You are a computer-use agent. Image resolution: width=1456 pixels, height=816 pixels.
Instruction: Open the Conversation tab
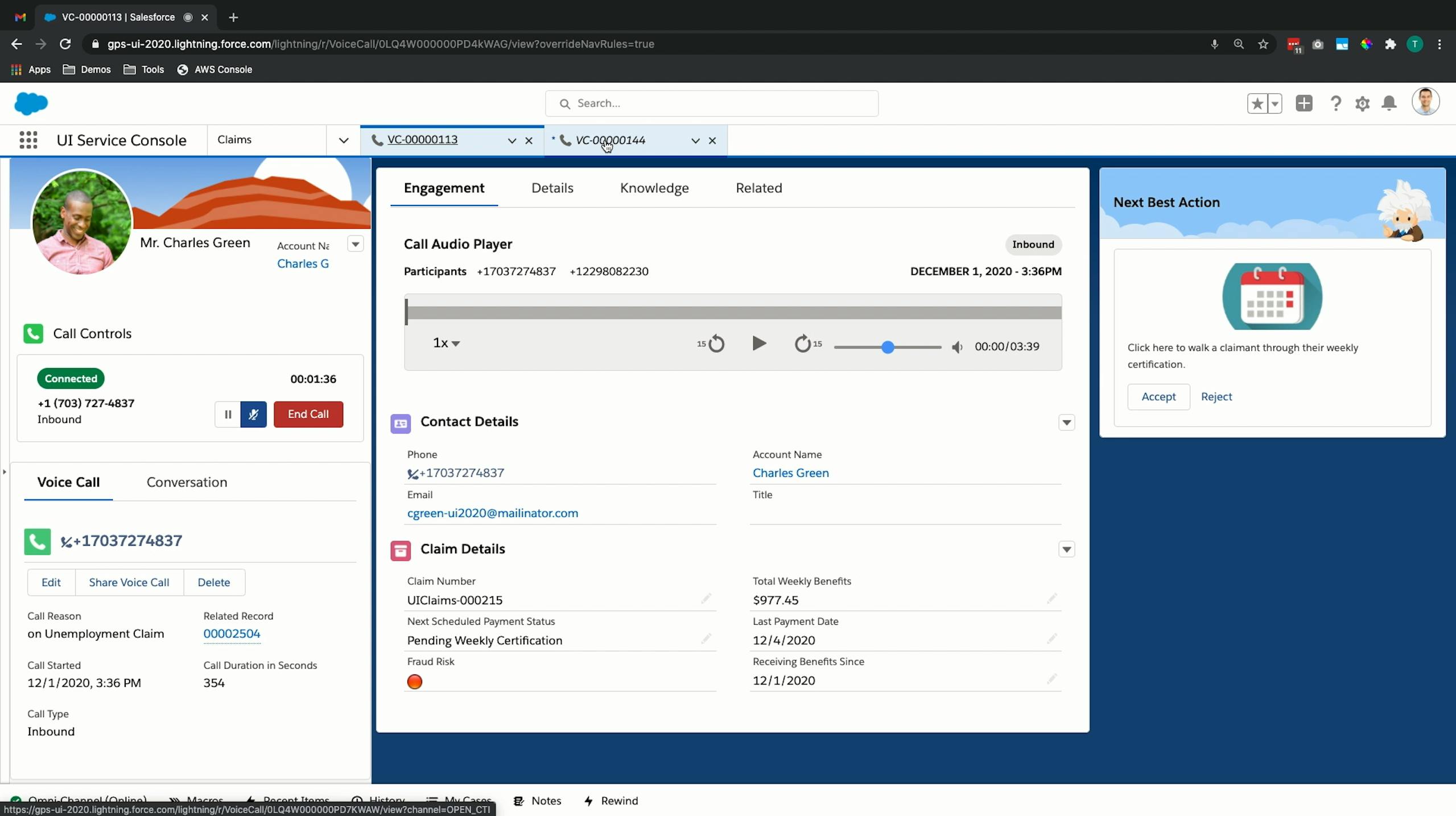pyautogui.click(x=187, y=482)
